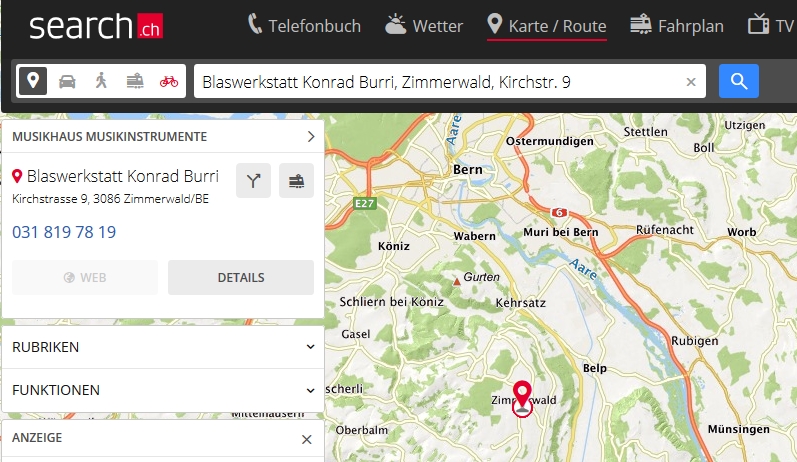Click the Köniz label on the map

[x=394, y=246]
